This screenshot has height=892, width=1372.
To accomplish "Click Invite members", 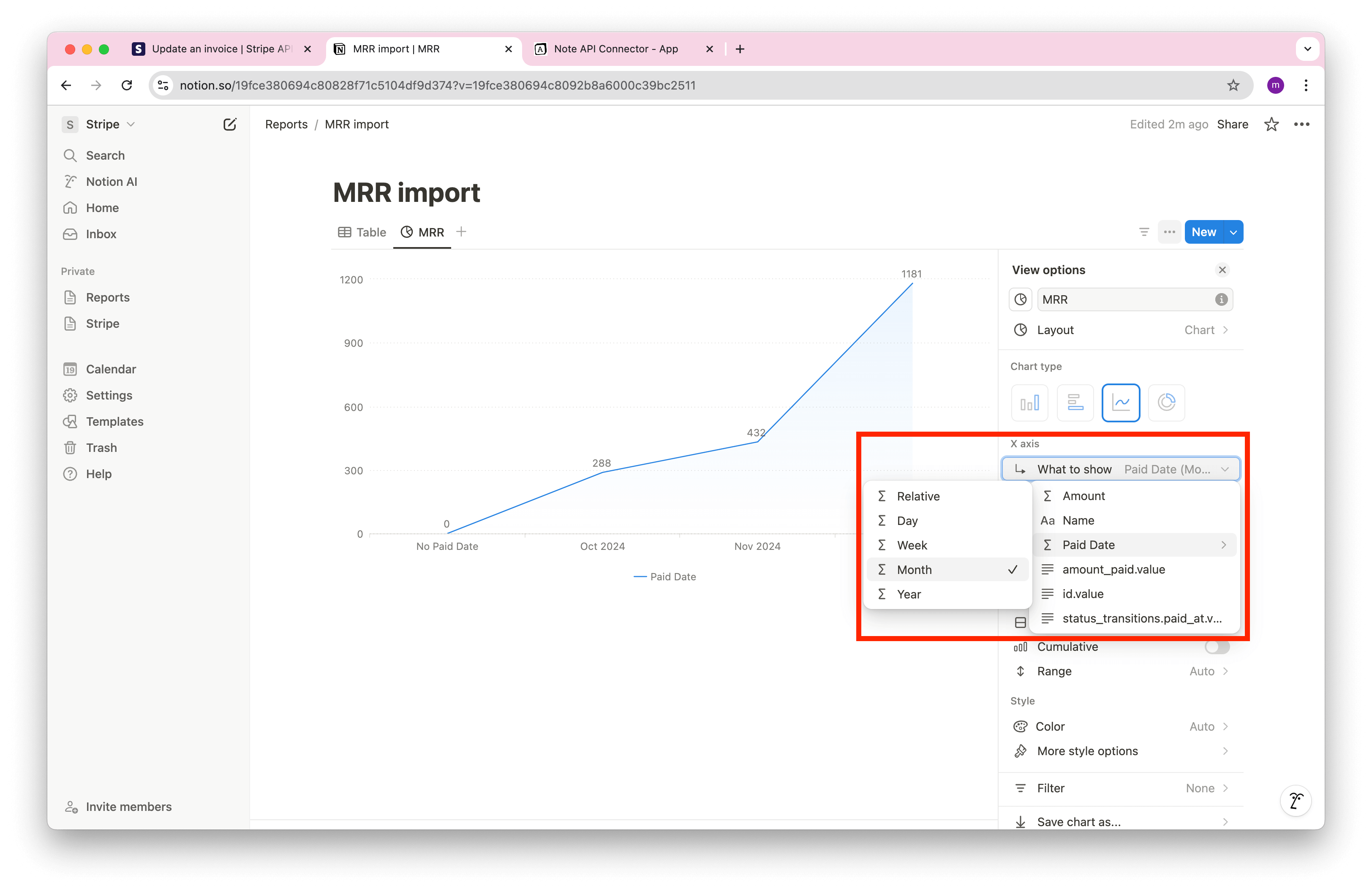I will coord(118,807).
